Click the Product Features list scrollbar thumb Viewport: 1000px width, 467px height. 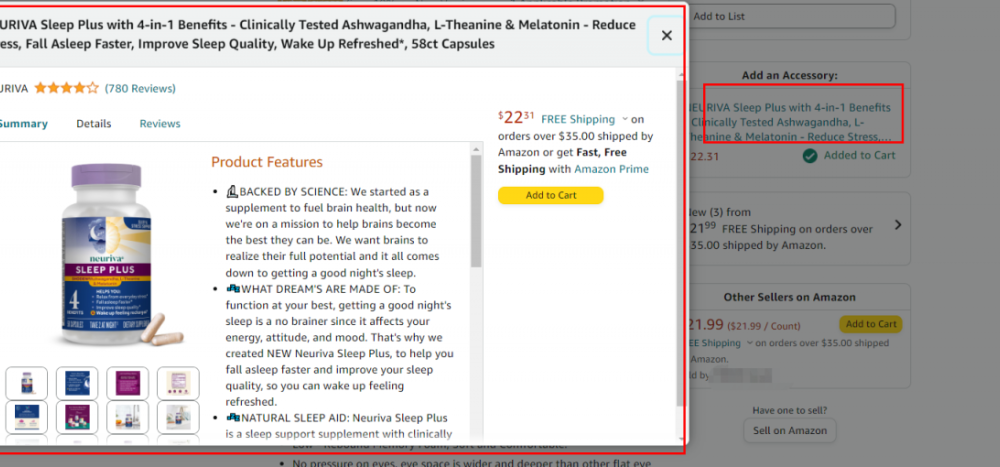[x=476, y=211]
